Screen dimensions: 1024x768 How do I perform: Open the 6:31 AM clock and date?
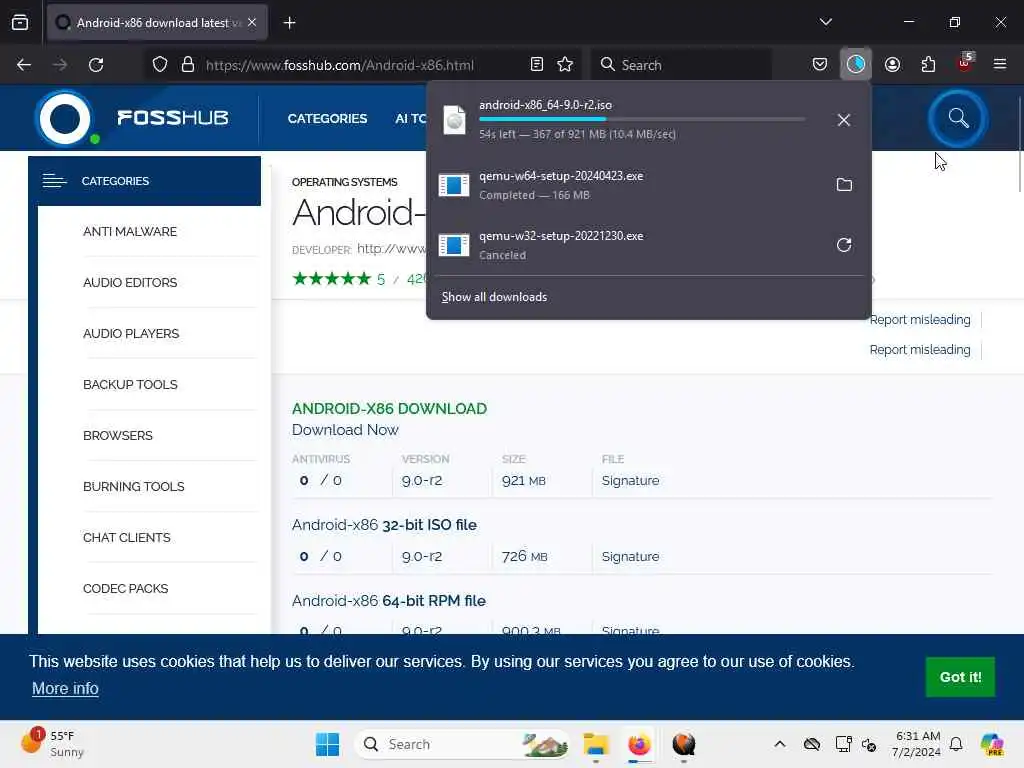916,744
